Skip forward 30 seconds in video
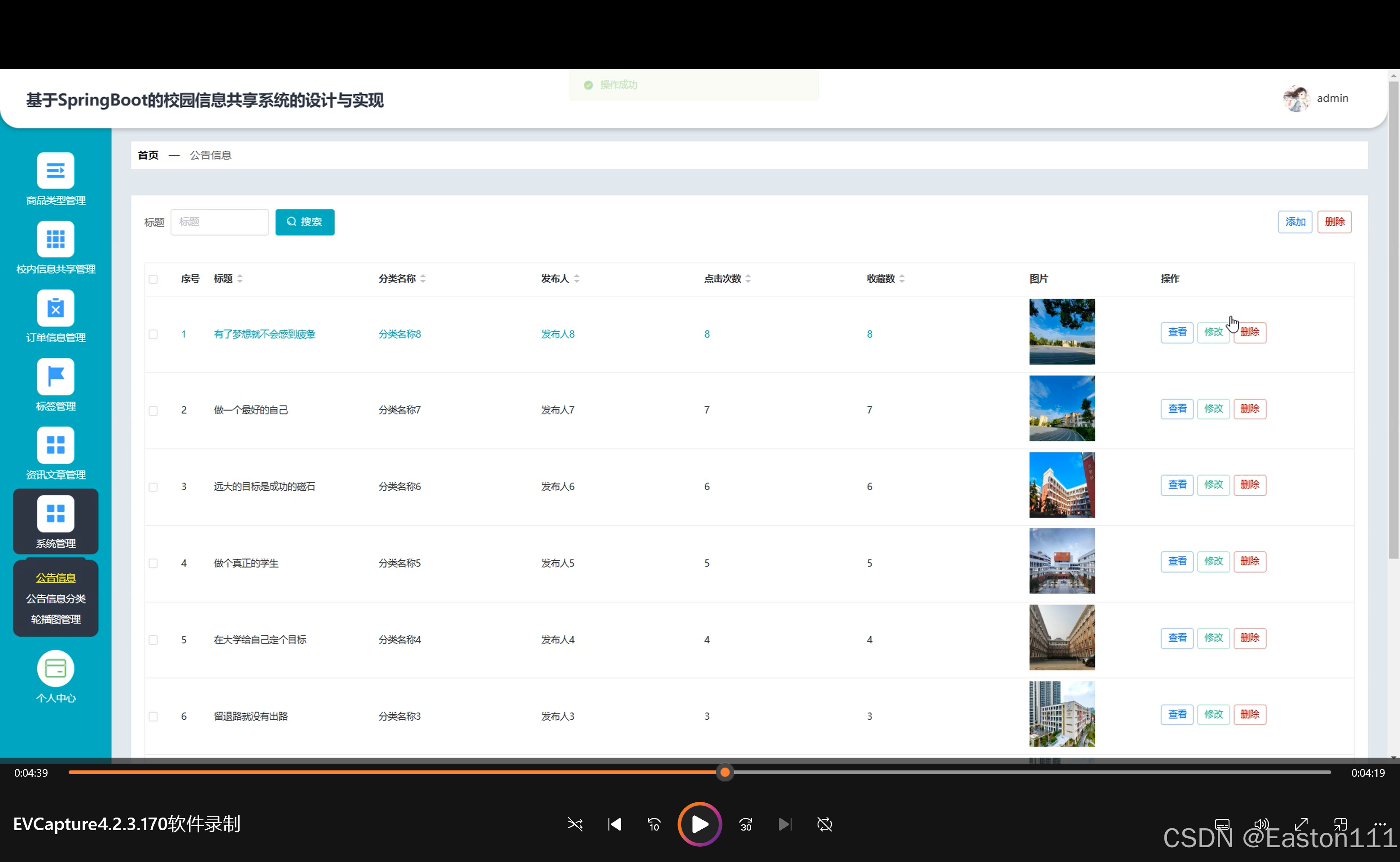 745,824
